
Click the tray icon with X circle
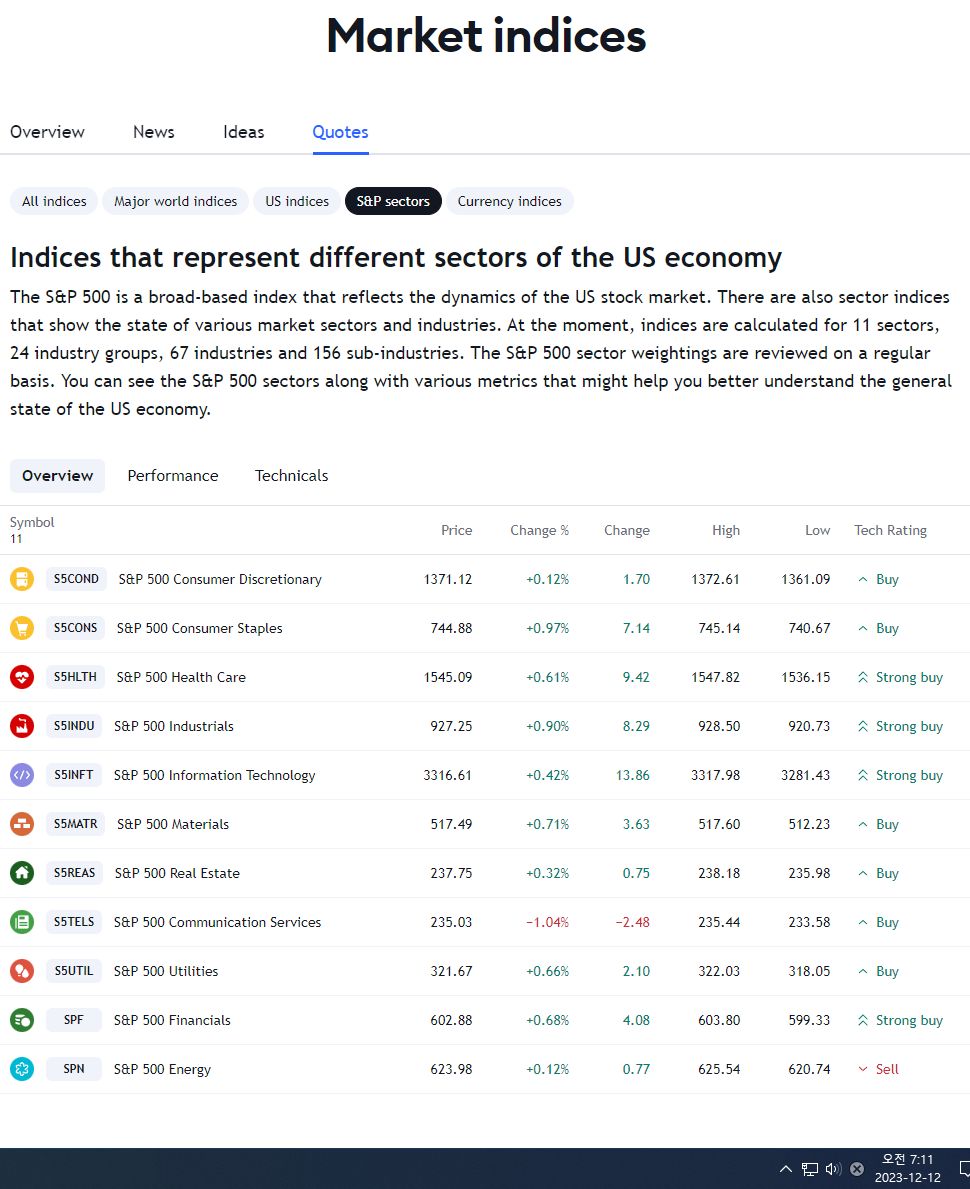click(857, 1169)
